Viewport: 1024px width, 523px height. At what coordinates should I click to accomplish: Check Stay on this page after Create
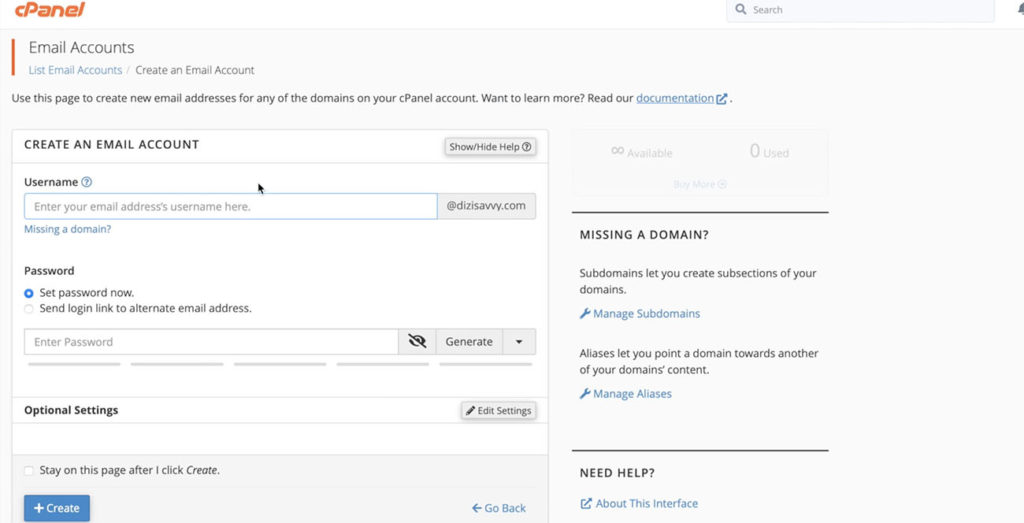pos(29,471)
